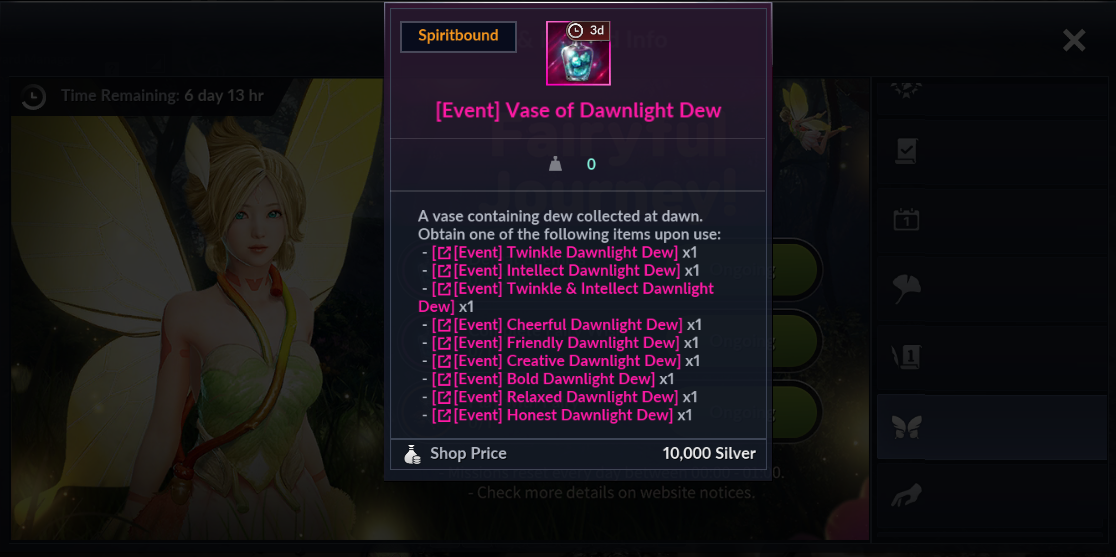Open Cheerful Dawnlight Dew item link
Screen dimensions: 1116x557
coord(557,325)
